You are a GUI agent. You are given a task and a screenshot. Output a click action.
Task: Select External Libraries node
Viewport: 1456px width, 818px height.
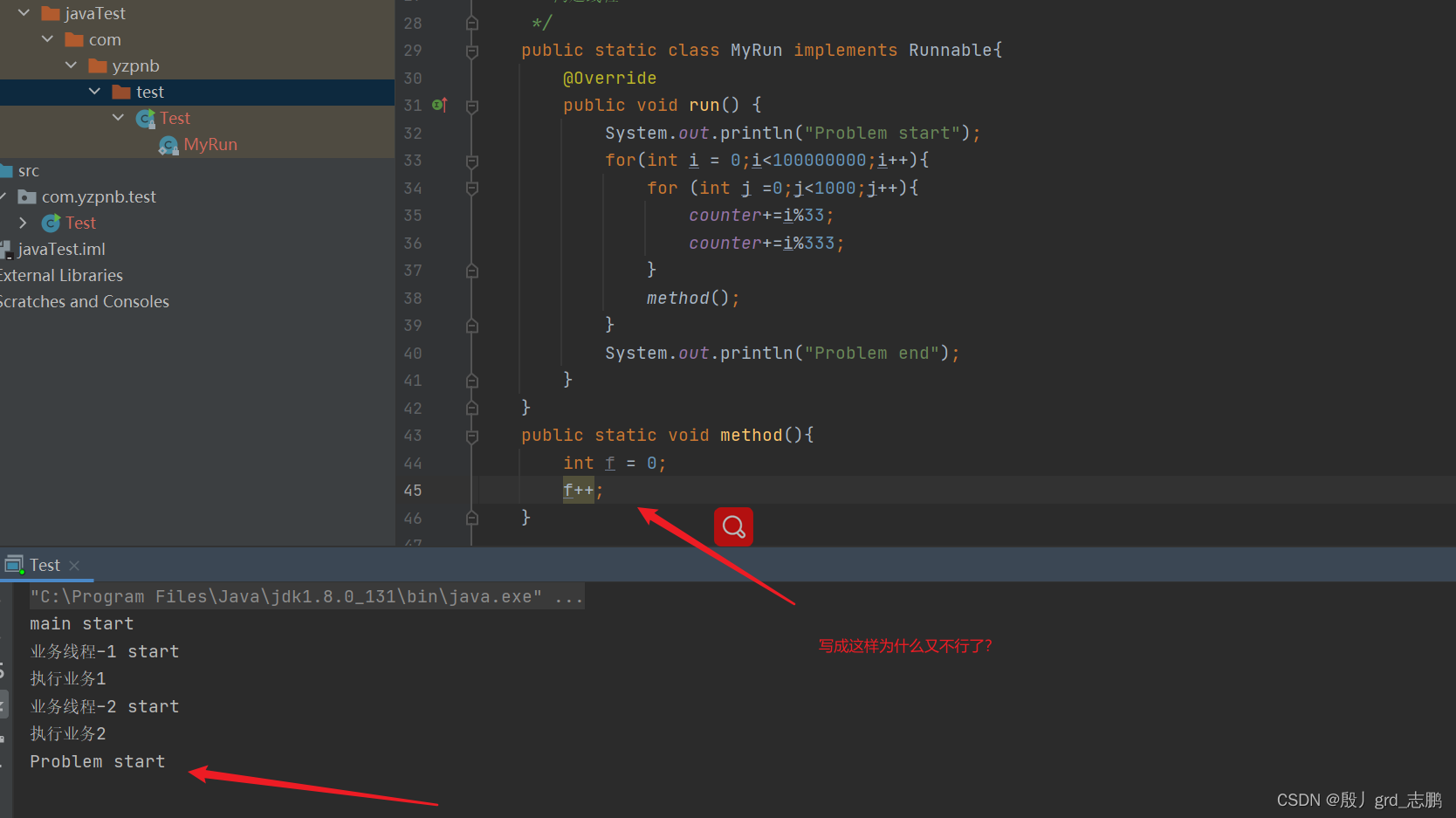[61, 275]
